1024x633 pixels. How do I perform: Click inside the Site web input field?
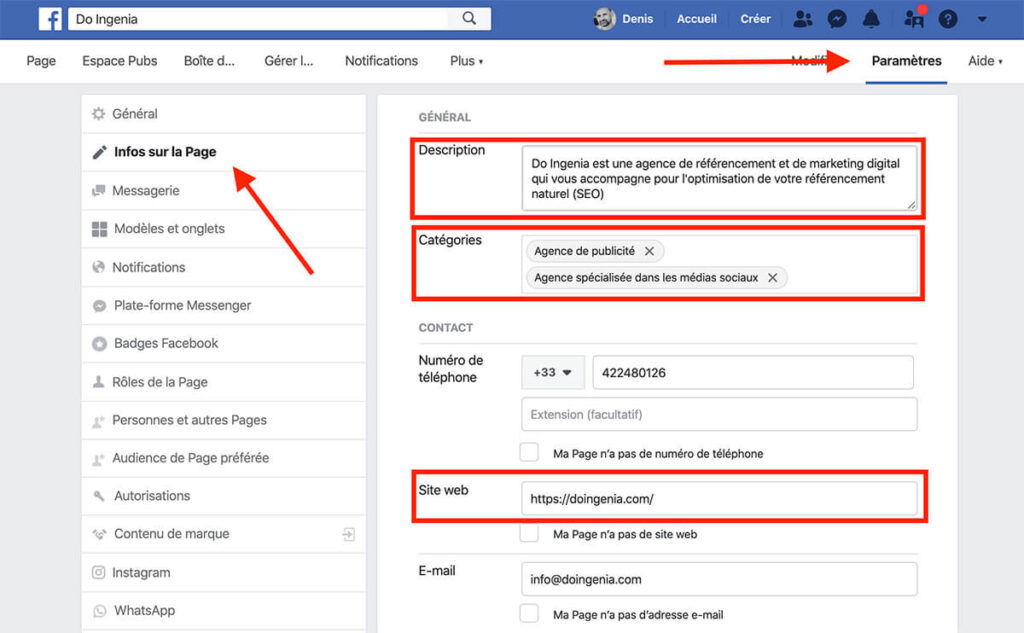coord(718,498)
